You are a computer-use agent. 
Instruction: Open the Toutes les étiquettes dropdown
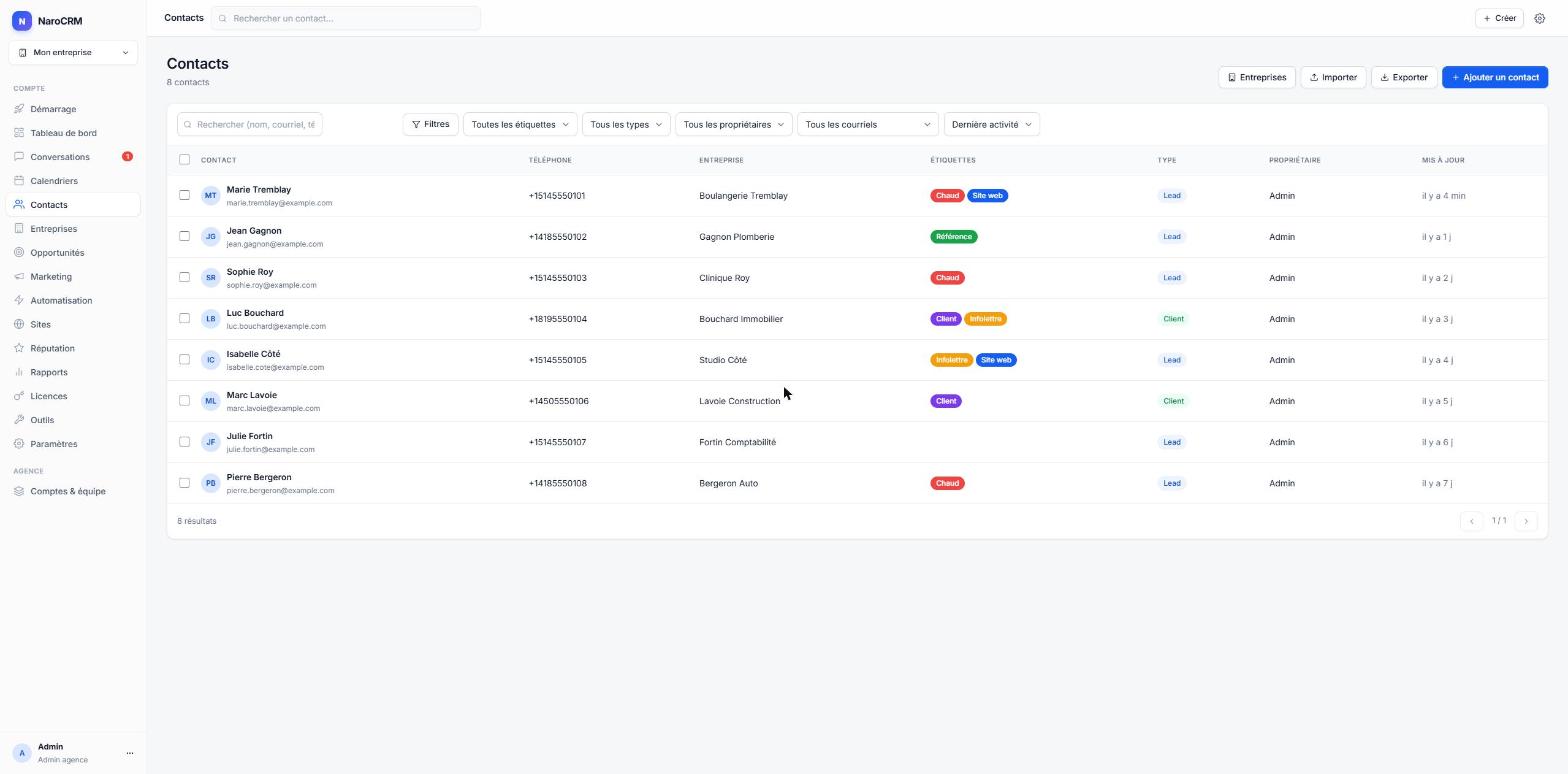[x=519, y=125]
